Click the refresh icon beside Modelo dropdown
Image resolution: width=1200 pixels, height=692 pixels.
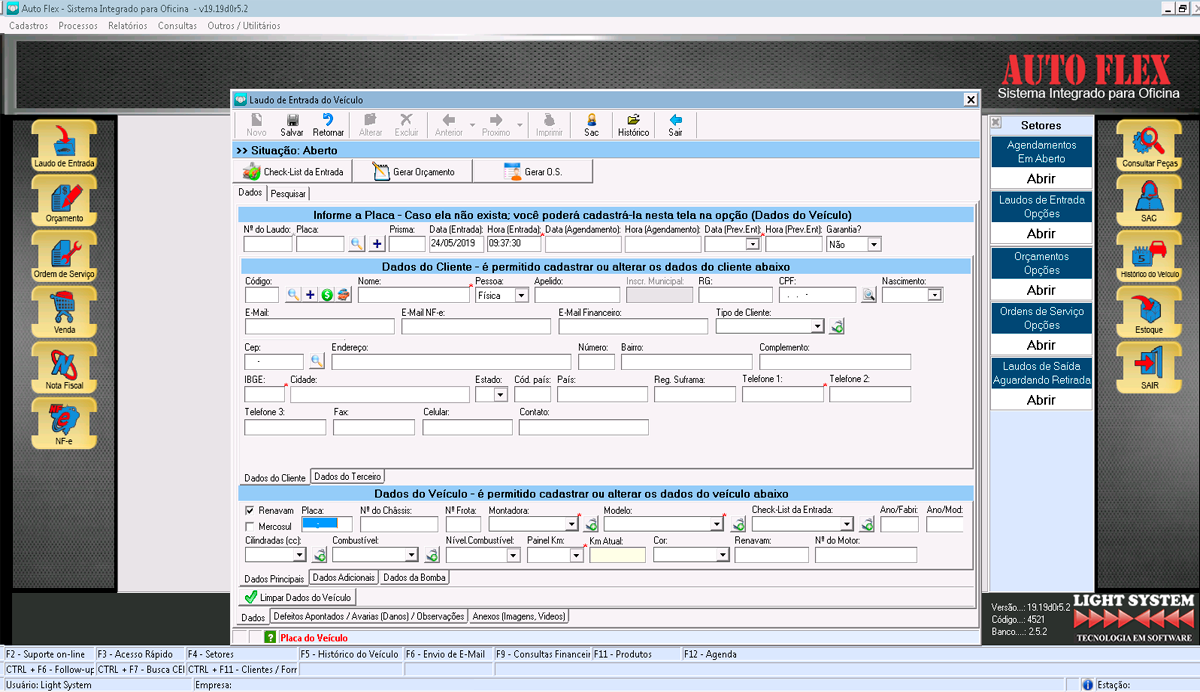pos(737,524)
